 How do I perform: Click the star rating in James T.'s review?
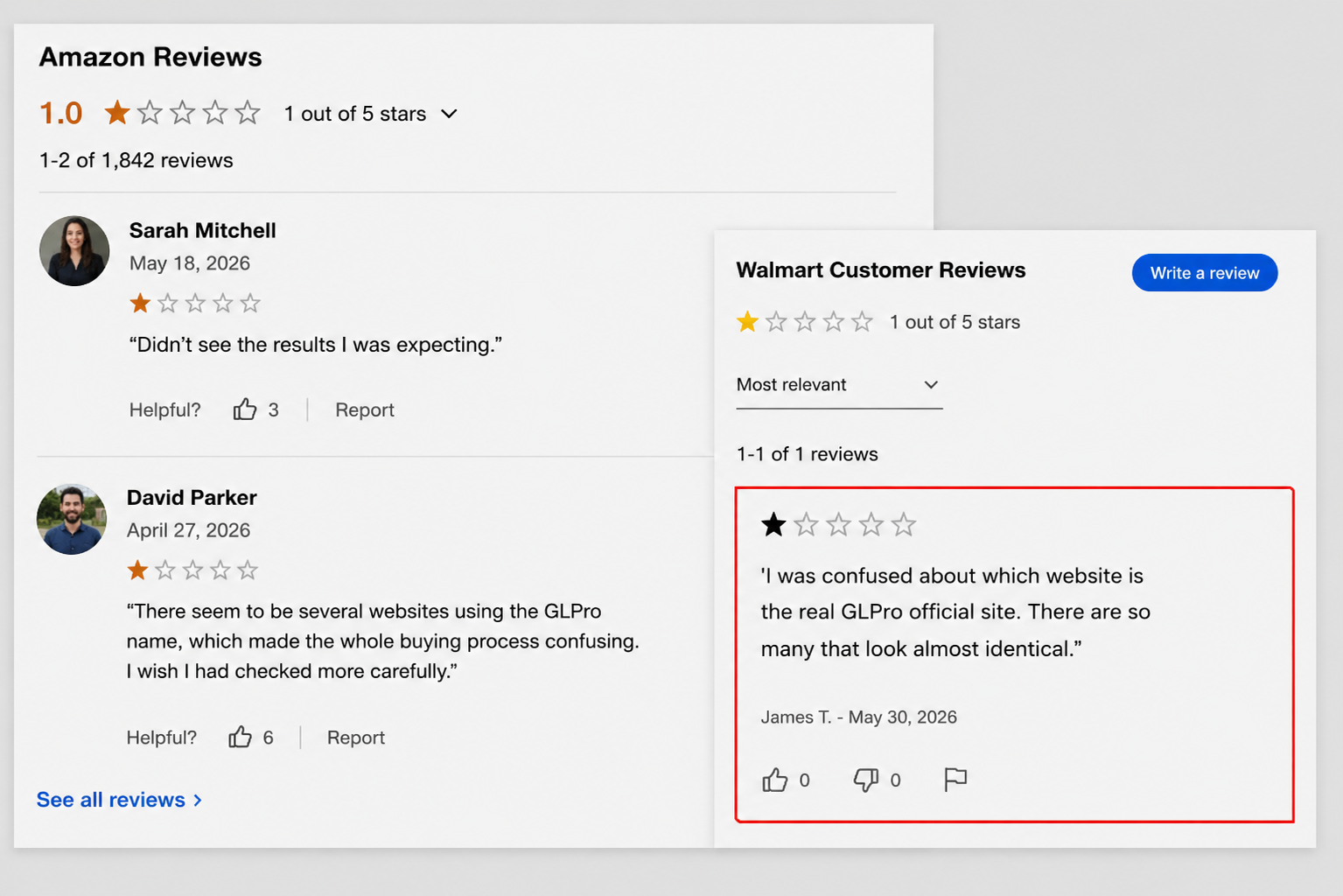point(838,525)
